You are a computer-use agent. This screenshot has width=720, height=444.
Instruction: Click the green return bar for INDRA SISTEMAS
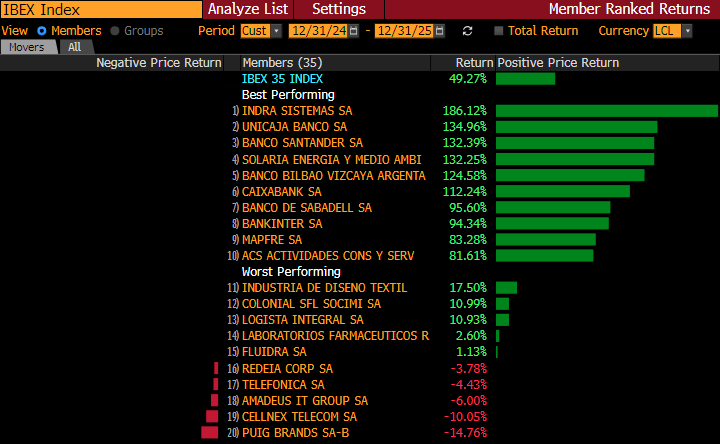(x=606, y=111)
